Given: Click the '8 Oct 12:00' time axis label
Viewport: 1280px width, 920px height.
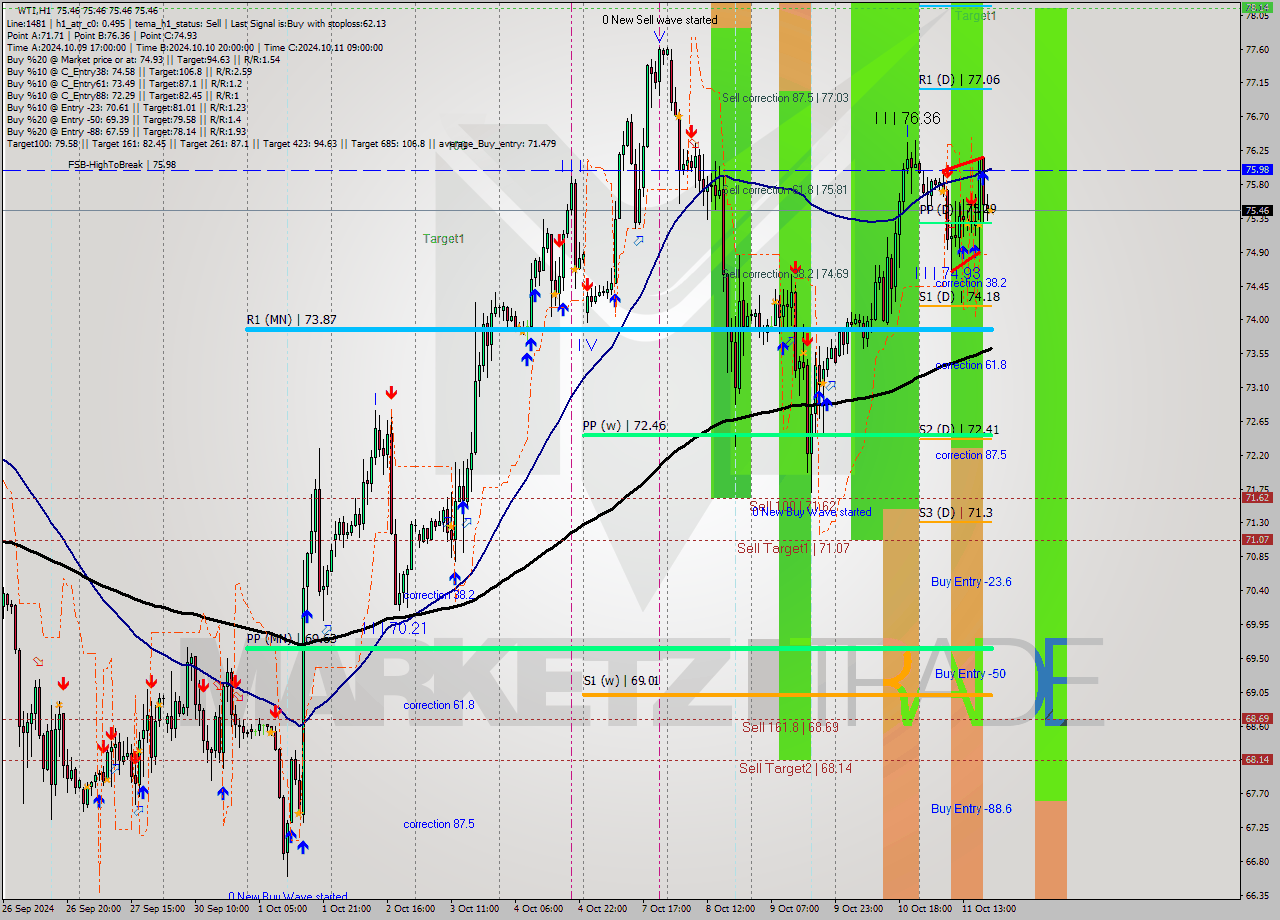Looking at the screenshot, I should (731, 909).
